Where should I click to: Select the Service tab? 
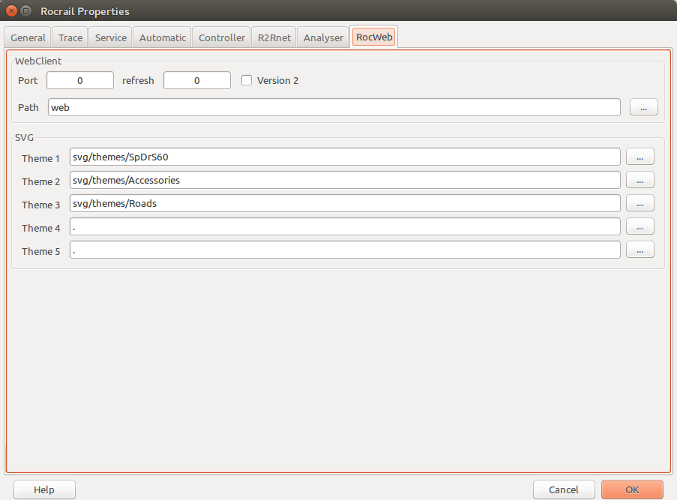pyautogui.click(x=110, y=38)
